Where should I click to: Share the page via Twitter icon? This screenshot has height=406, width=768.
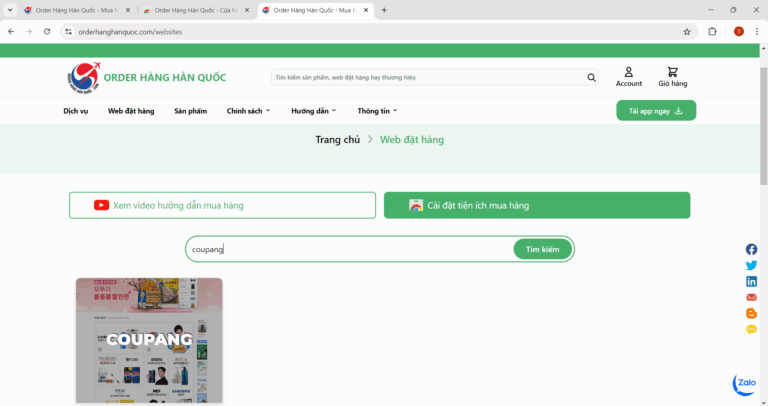tap(751, 265)
